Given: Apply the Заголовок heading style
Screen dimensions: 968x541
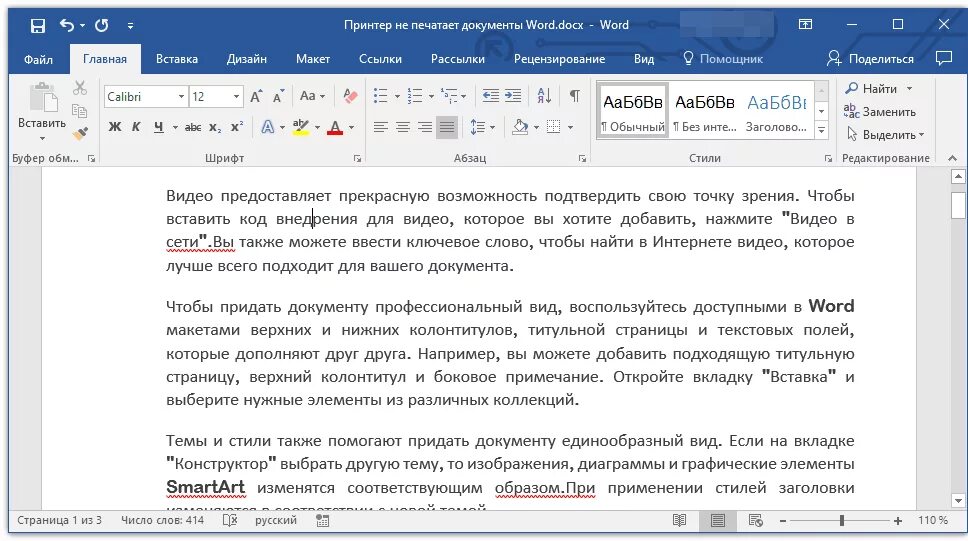Looking at the screenshot, I should point(777,111).
